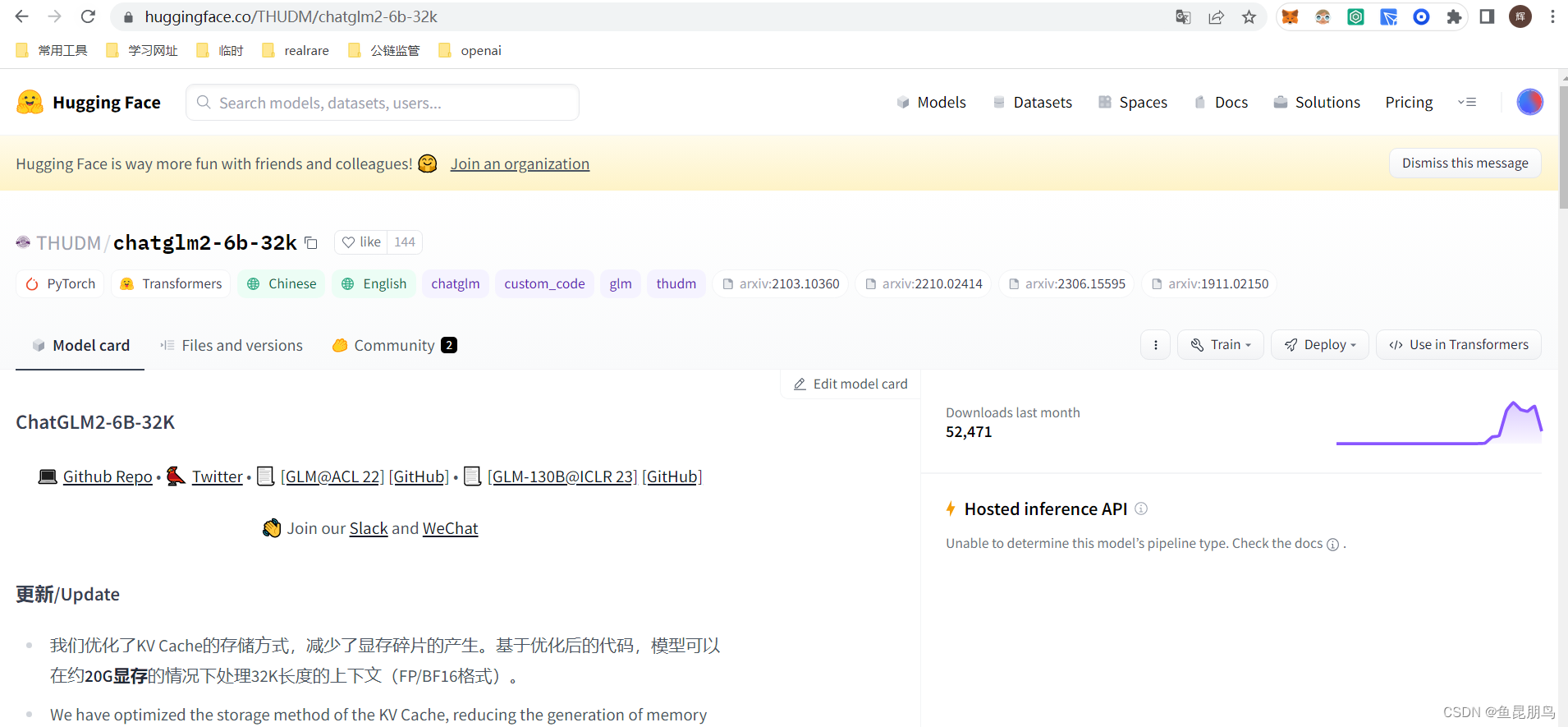Go back with browser back arrow
The image size is (1568, 727).
(22, 16)
